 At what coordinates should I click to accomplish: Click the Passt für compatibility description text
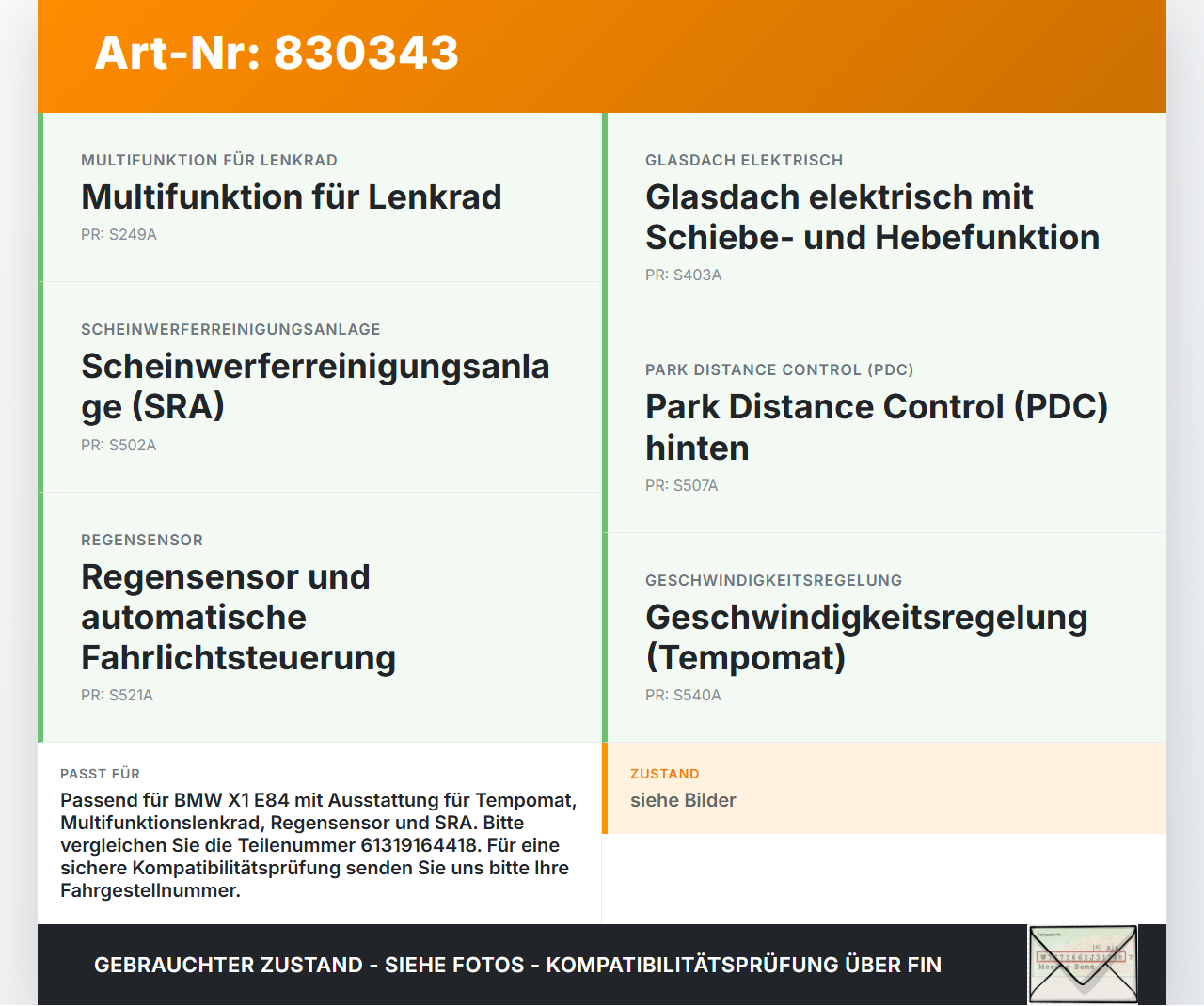coord(319,845)
